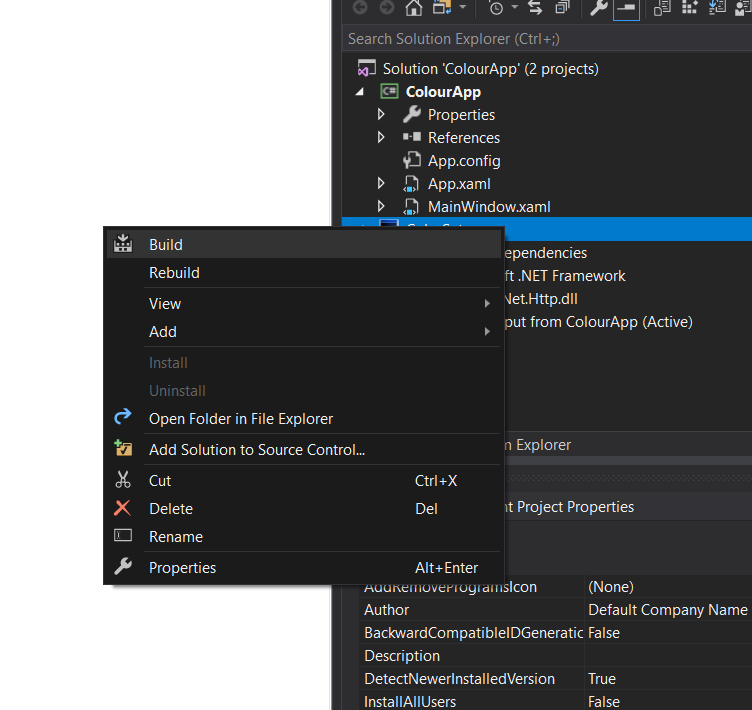Click the Switch Views icon next to Home

(x=442, y=7)
